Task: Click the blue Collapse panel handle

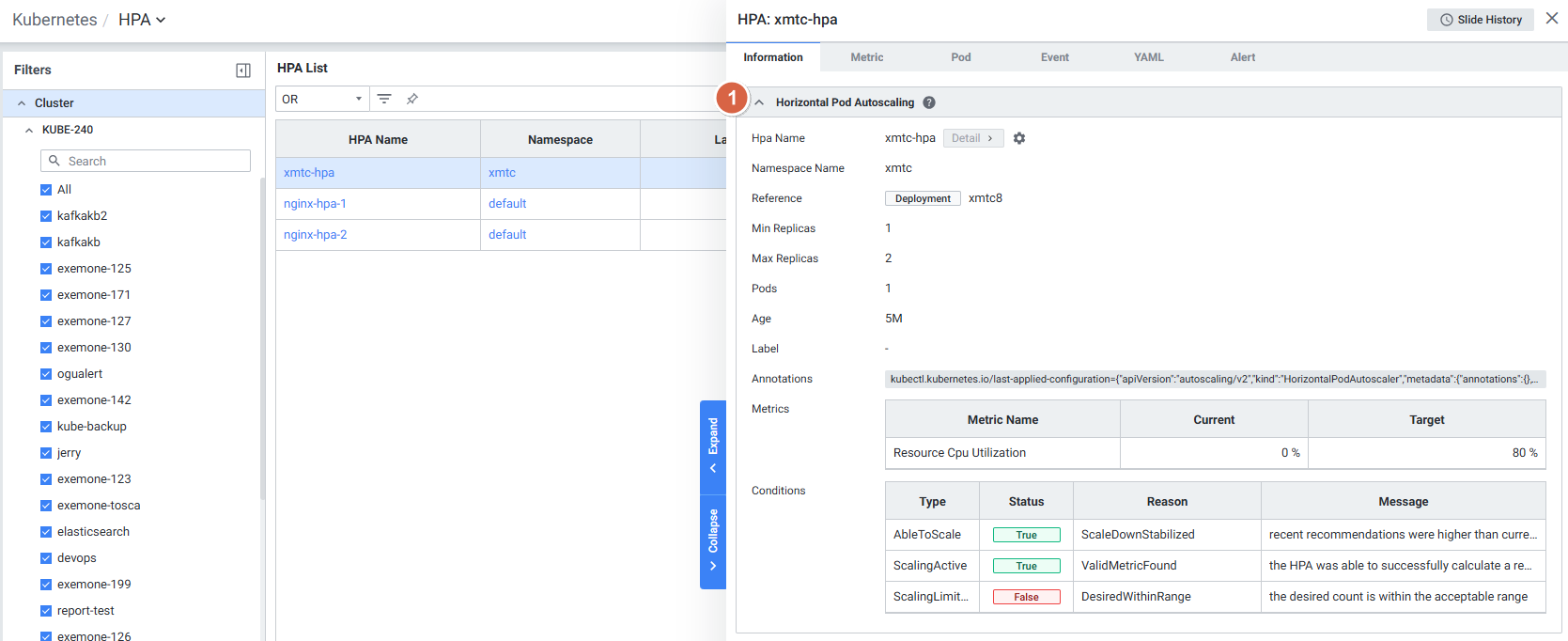Action: coord(713,541)
